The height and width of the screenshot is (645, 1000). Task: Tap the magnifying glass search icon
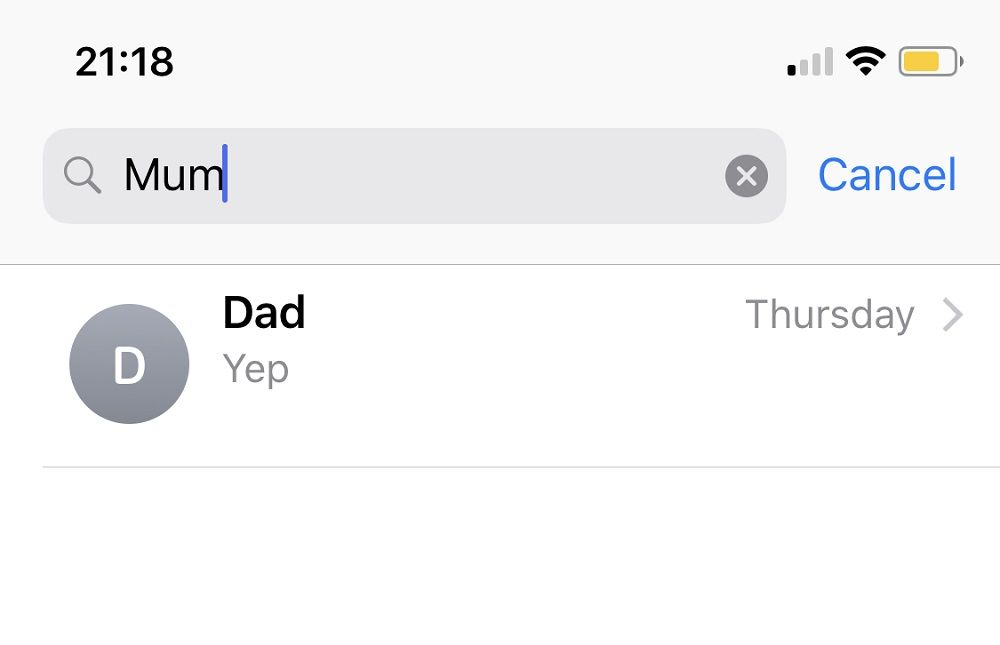(82, 176)
